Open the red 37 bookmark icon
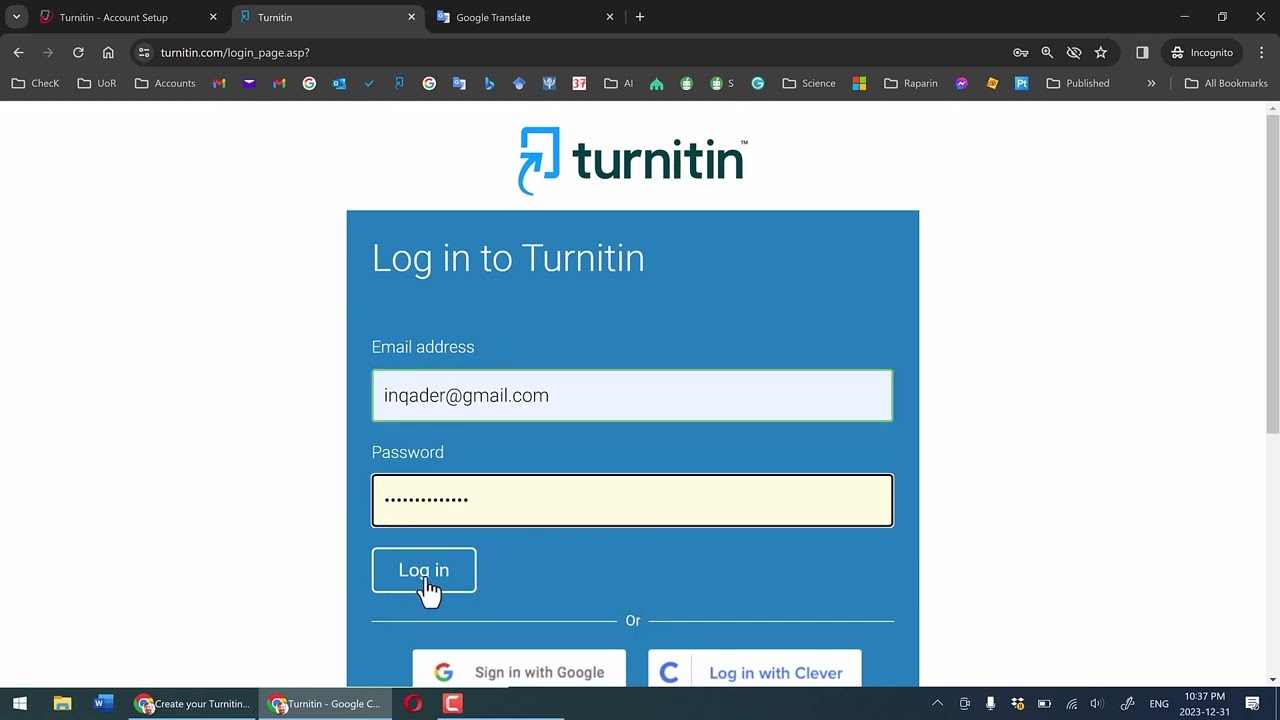 point(579,83)
